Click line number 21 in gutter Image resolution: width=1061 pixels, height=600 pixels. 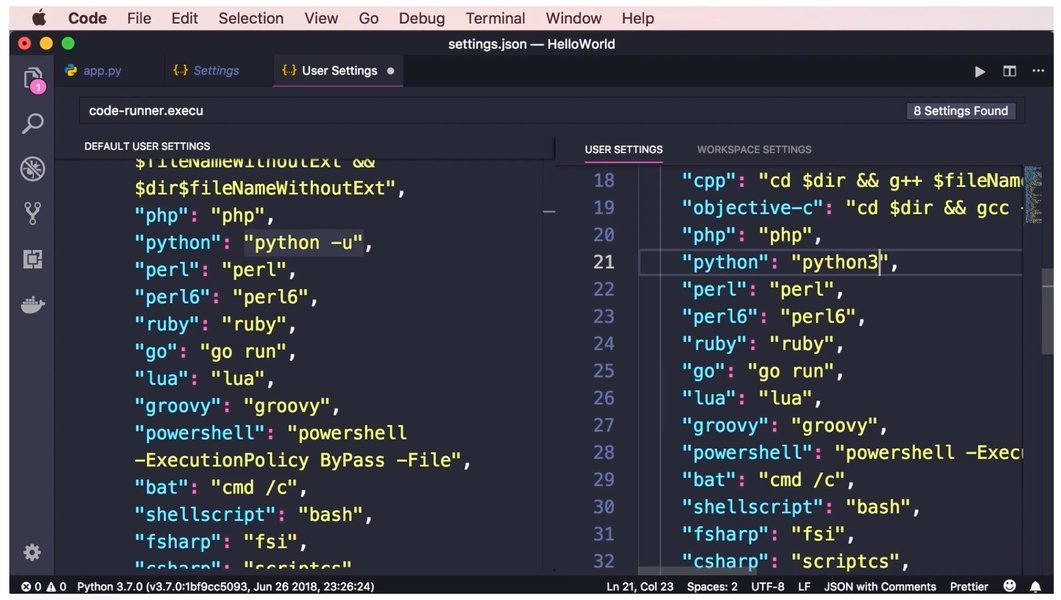pyautogui.click(x=604, y=262)
